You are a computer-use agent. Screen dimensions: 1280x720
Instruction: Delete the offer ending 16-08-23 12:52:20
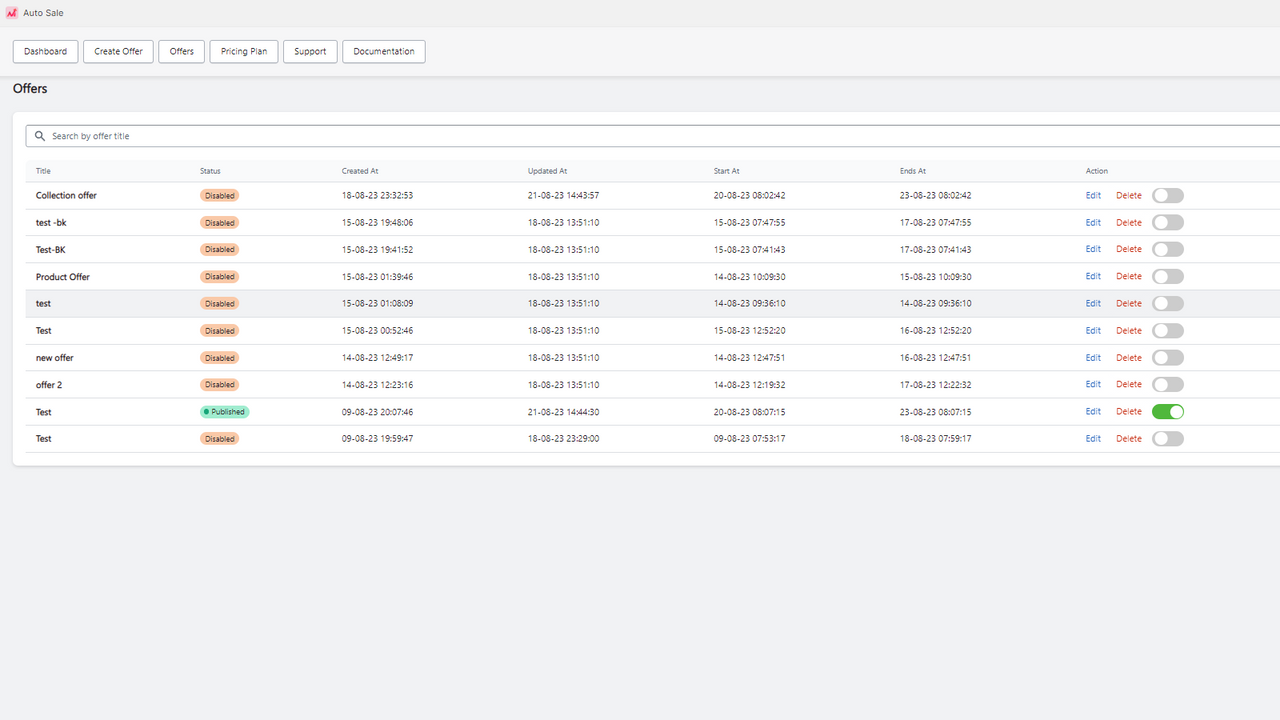point(1129,330)
